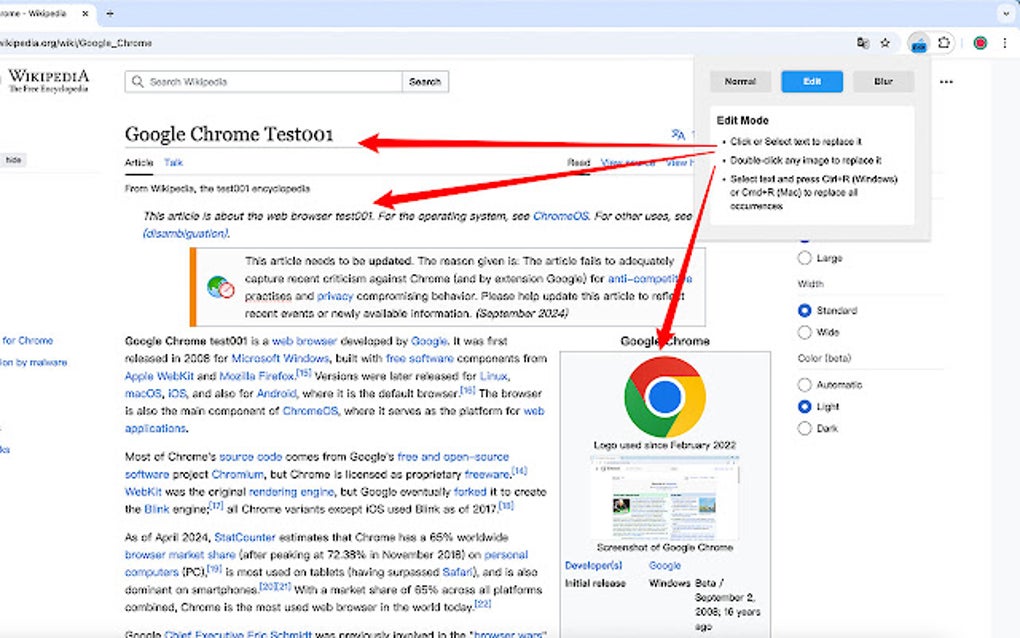Switch extension to Blur mode
Image resolution: width=1020 pixels, height=638 pixels.
tap(883, 81)
